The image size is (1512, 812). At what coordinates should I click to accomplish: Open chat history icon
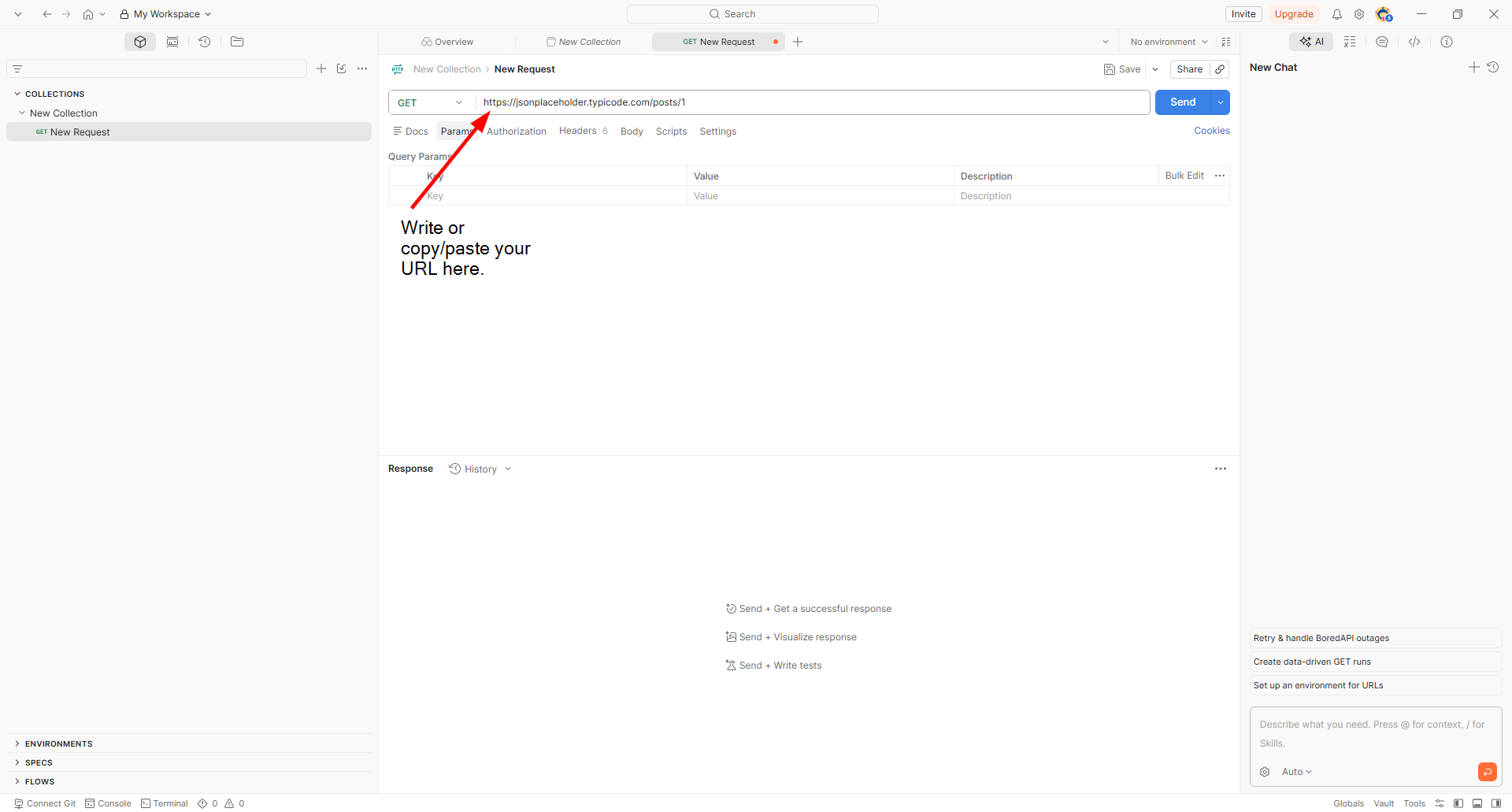[1493, 67]
